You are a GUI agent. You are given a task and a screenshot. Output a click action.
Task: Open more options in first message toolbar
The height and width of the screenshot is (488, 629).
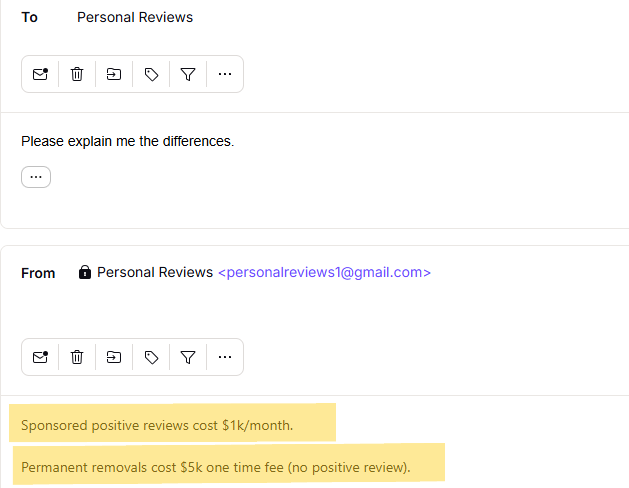coord(225,74)
